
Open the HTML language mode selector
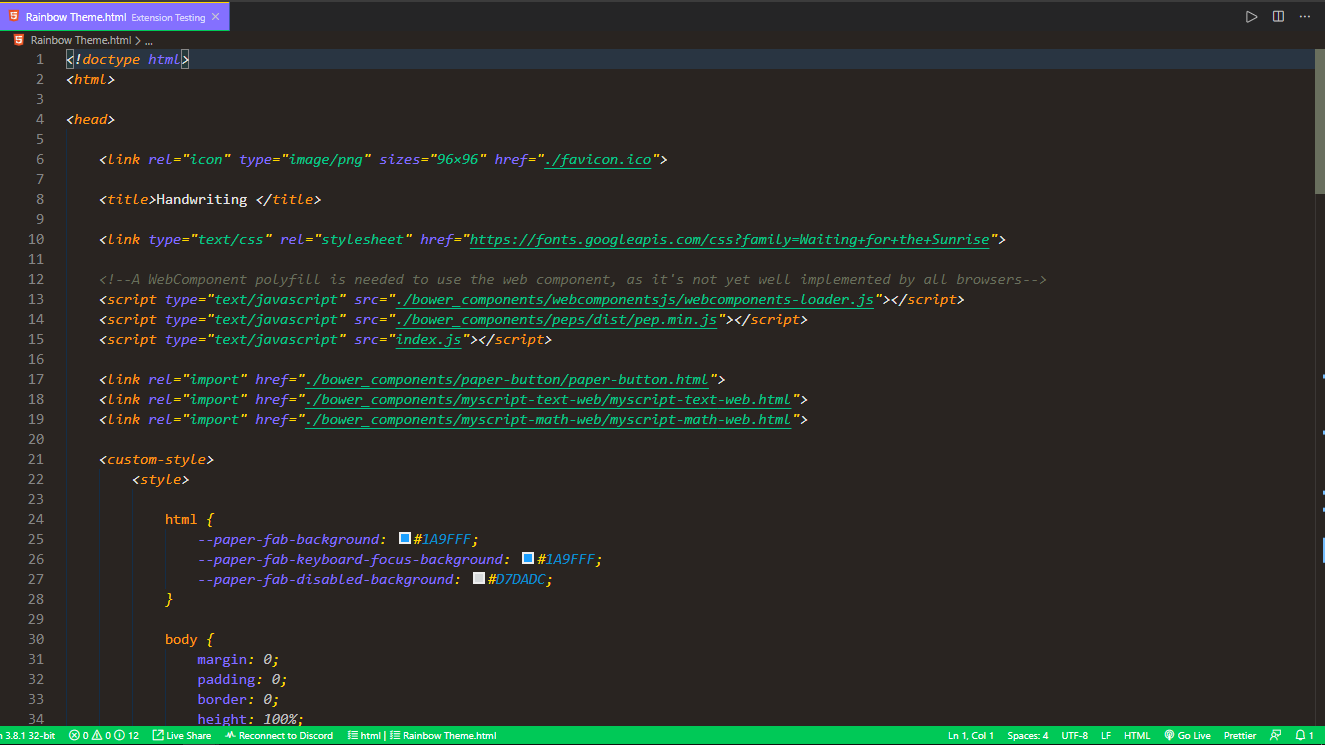[1137, 734]
